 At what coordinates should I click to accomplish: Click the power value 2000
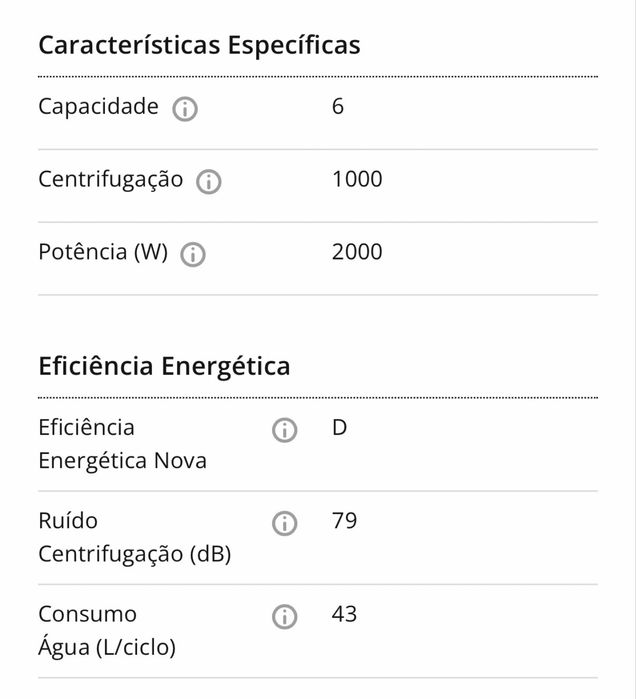(x=357, y=253)
